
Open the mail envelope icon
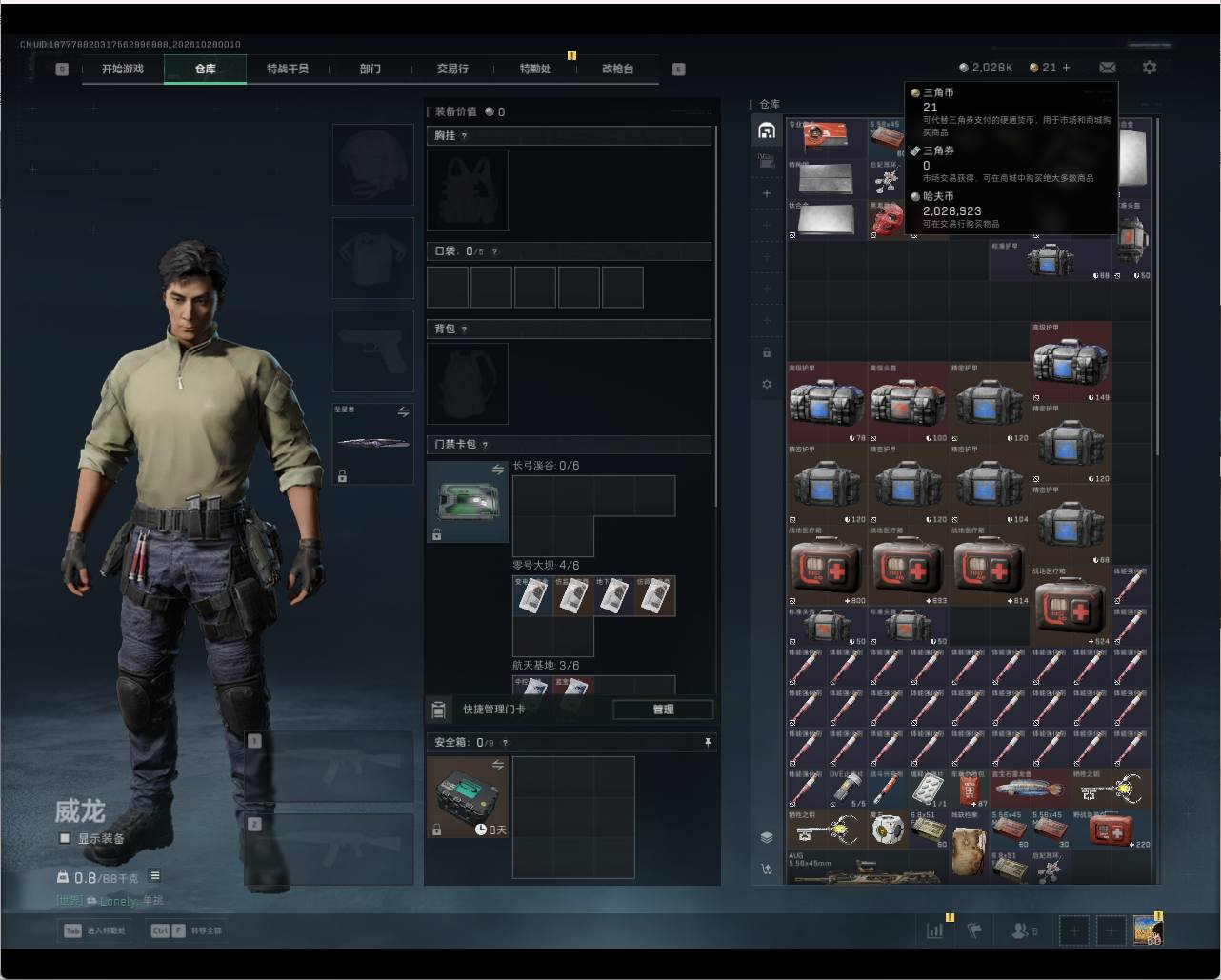[1107, 68]
